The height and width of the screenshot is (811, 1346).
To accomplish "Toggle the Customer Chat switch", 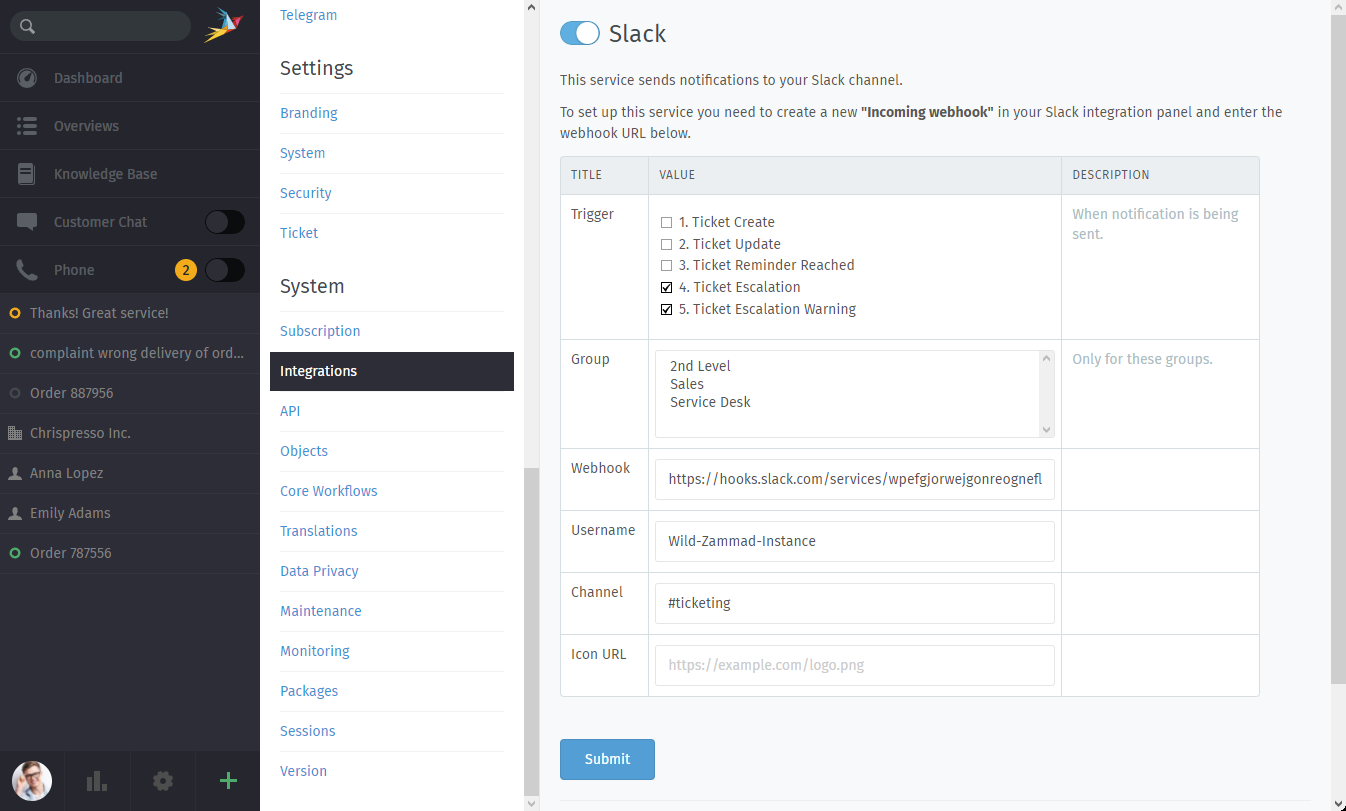I will (225, 222).
